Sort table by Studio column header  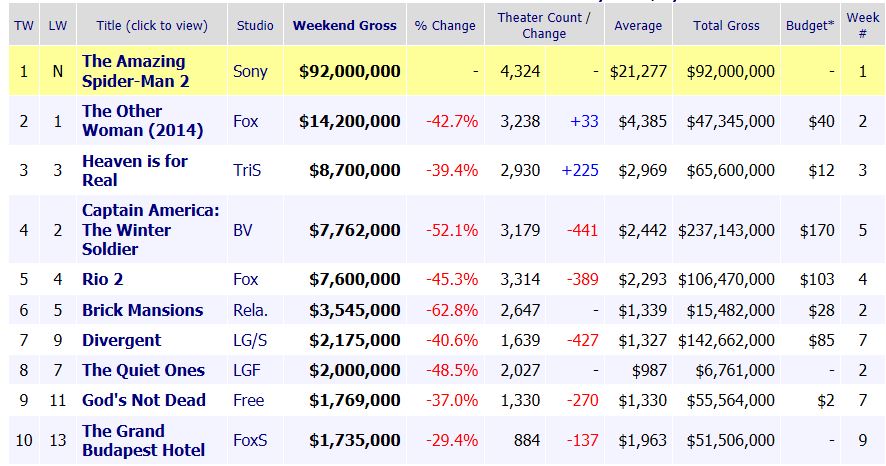[x=256, y=25]
